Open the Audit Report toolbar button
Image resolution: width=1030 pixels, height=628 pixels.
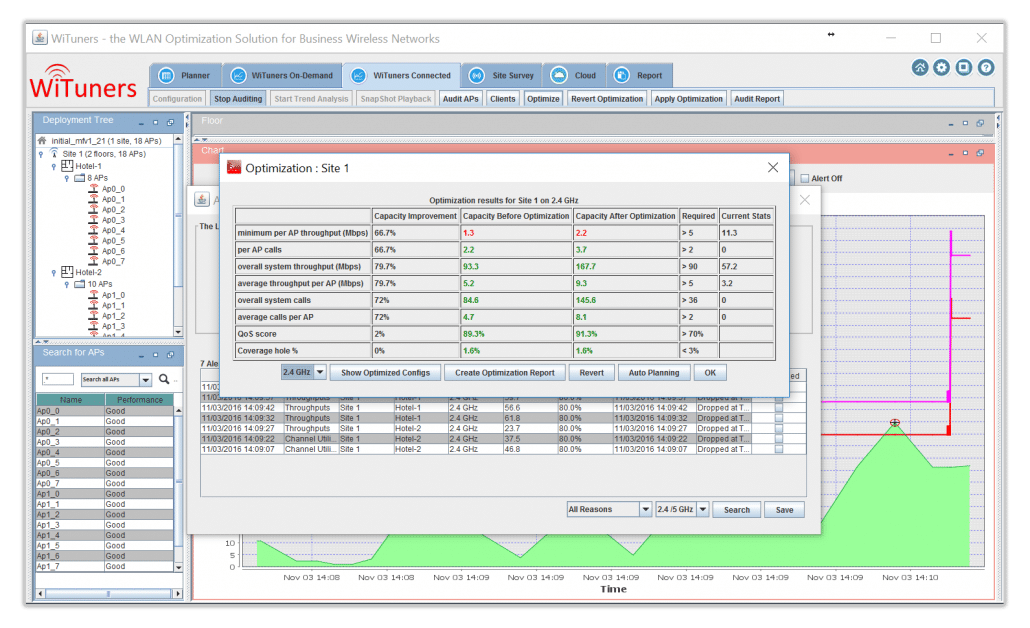click(x=757, y=99)
